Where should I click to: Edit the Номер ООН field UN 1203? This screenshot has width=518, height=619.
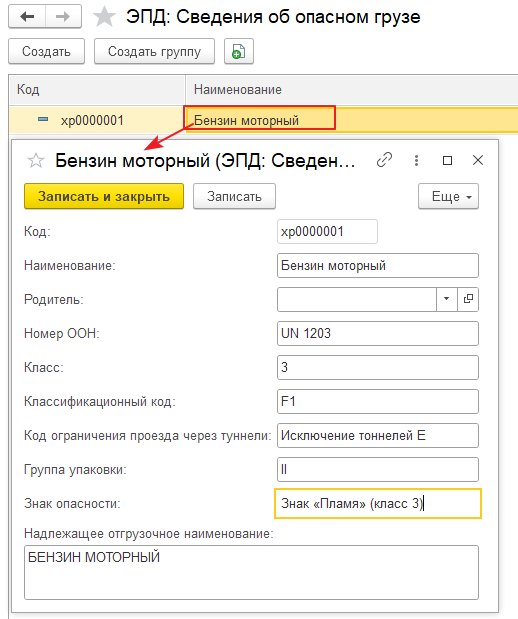(x=378, y=333)
